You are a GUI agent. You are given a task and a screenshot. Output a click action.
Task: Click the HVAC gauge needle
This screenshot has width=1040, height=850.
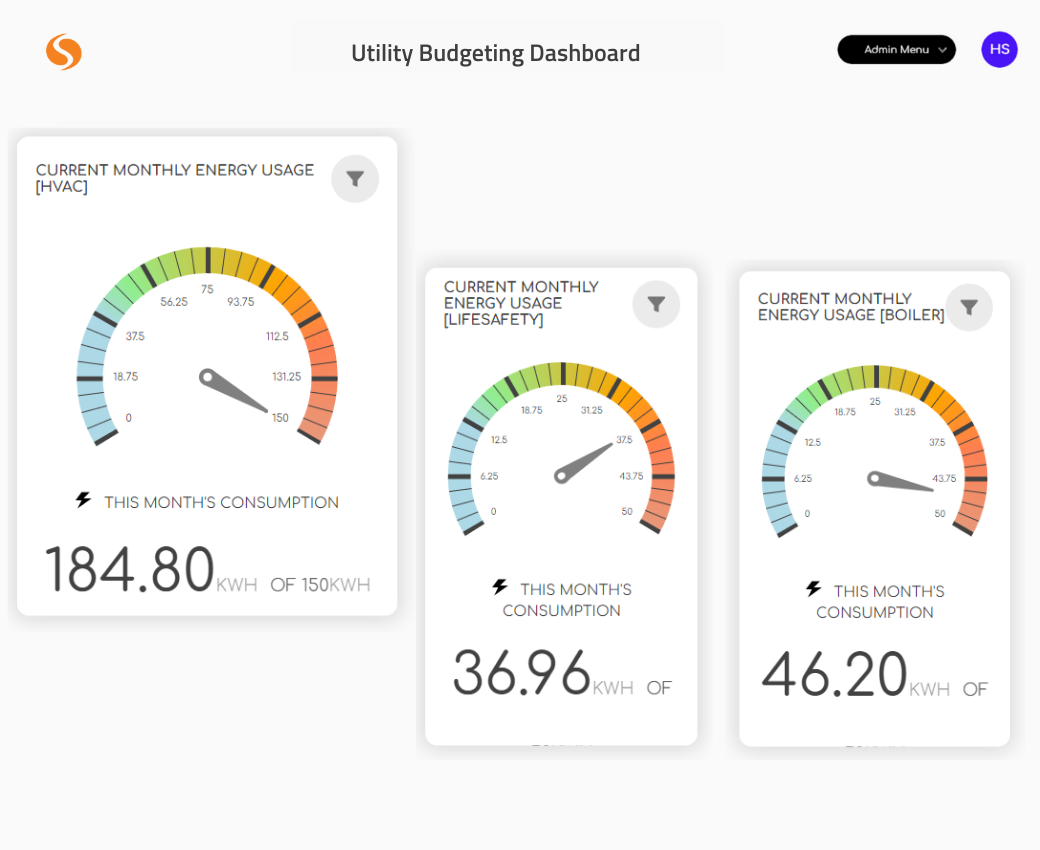[235, 390]
